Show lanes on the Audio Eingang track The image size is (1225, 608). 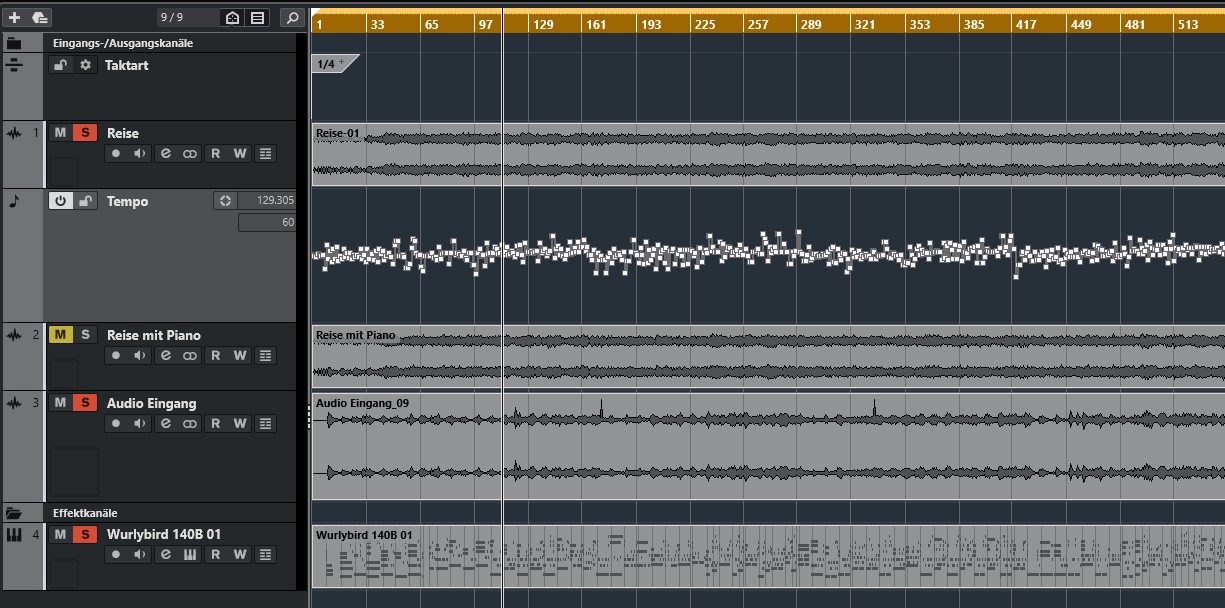[265, 424]
